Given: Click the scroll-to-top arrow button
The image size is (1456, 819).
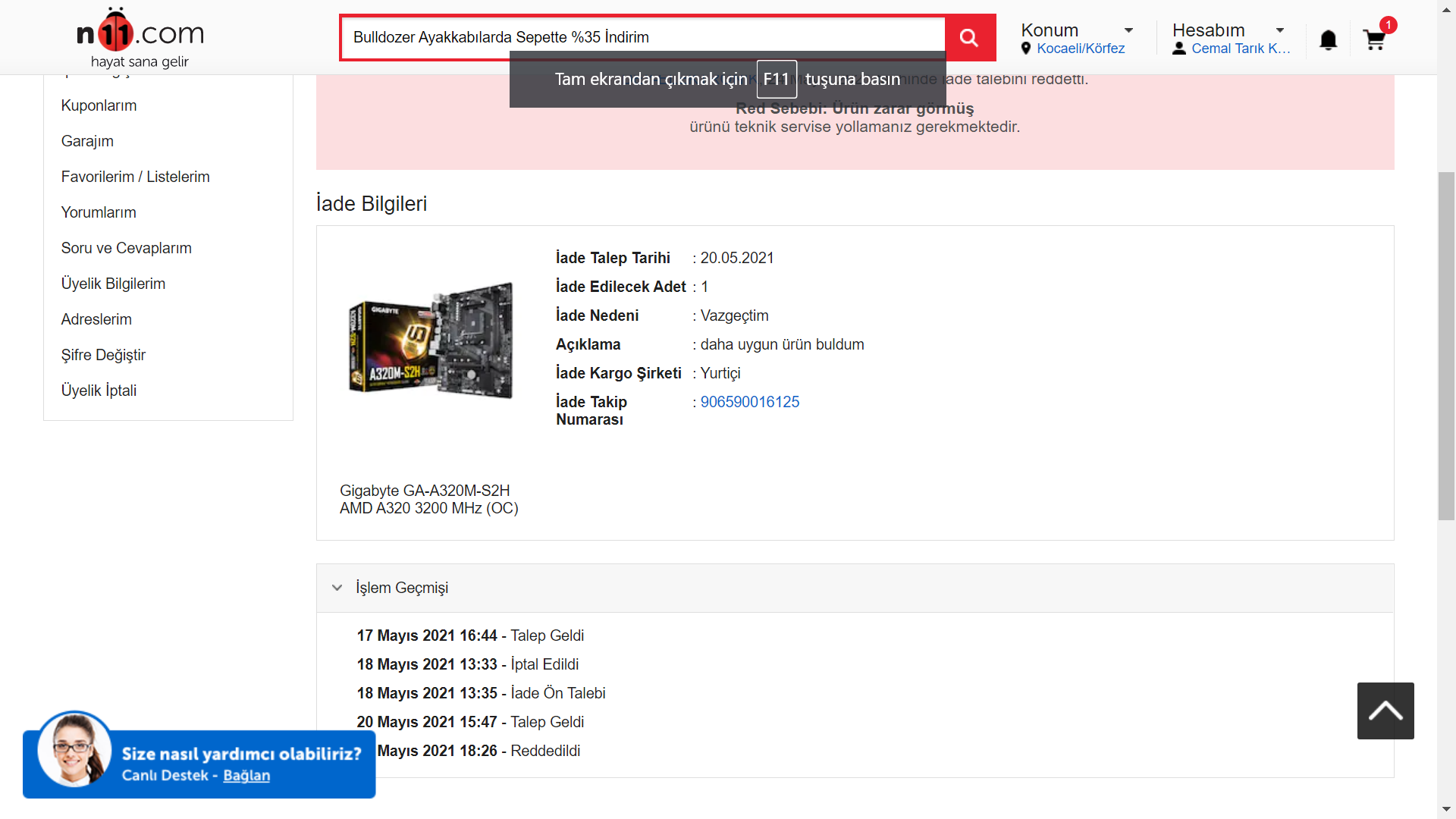Looking at the screenshot, I should click(x=1385, y=711).
